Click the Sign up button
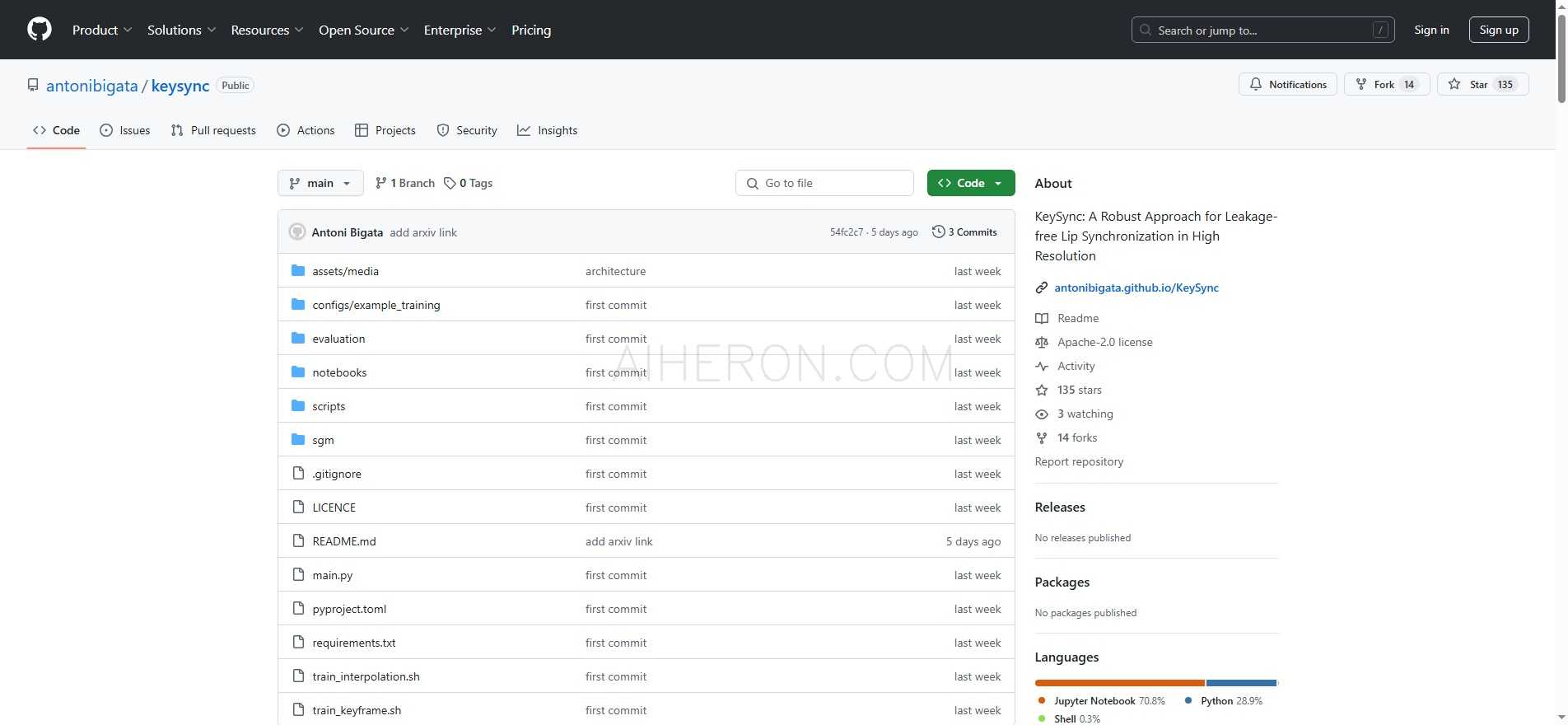The width and height of the screenshot is (1568, 725). pos(1499,30)
